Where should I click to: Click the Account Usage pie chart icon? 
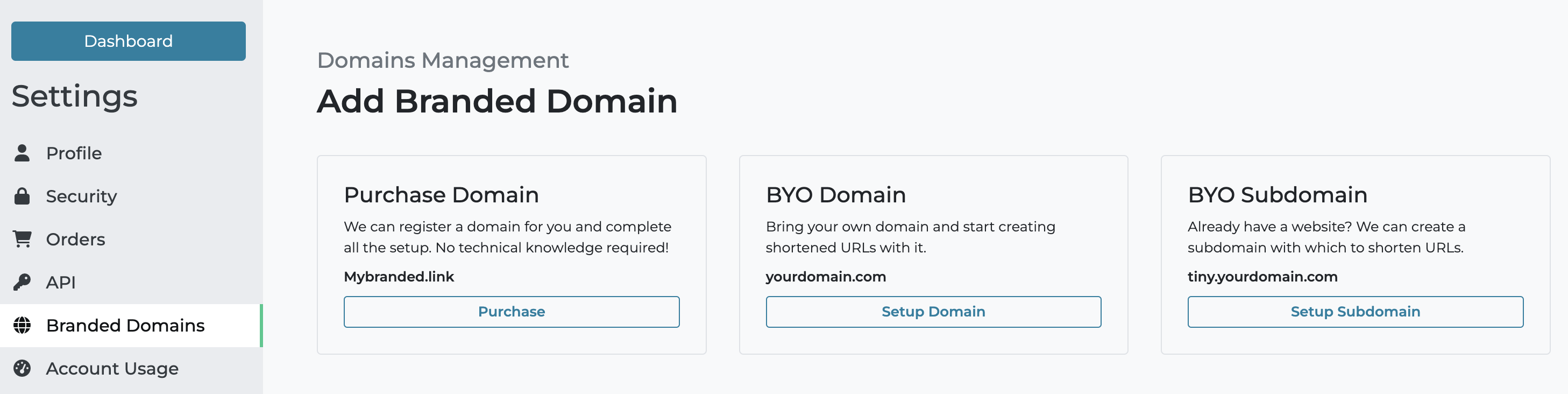(x=23, y=368)
